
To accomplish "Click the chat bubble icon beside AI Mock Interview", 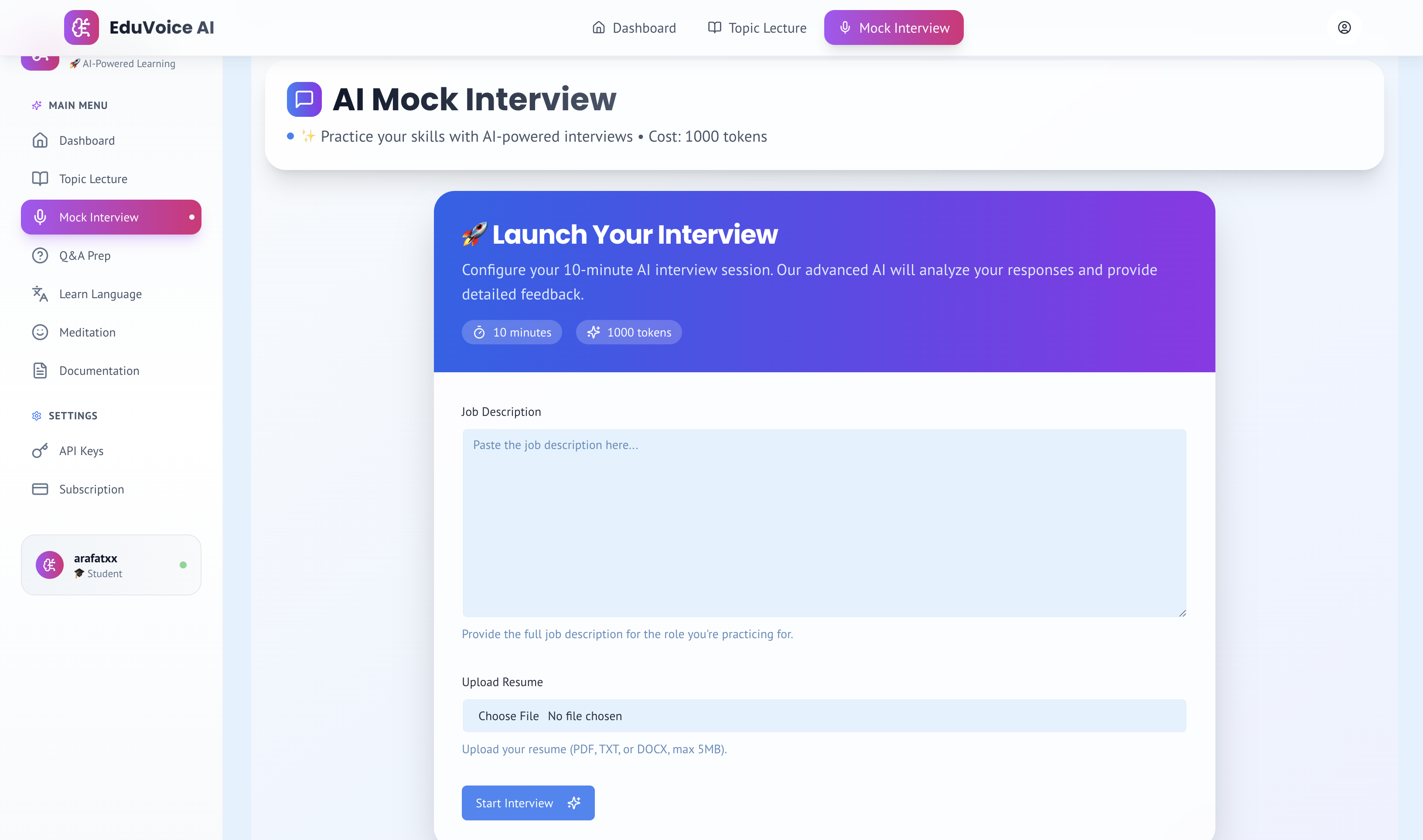I will click(x=304, y=99).
